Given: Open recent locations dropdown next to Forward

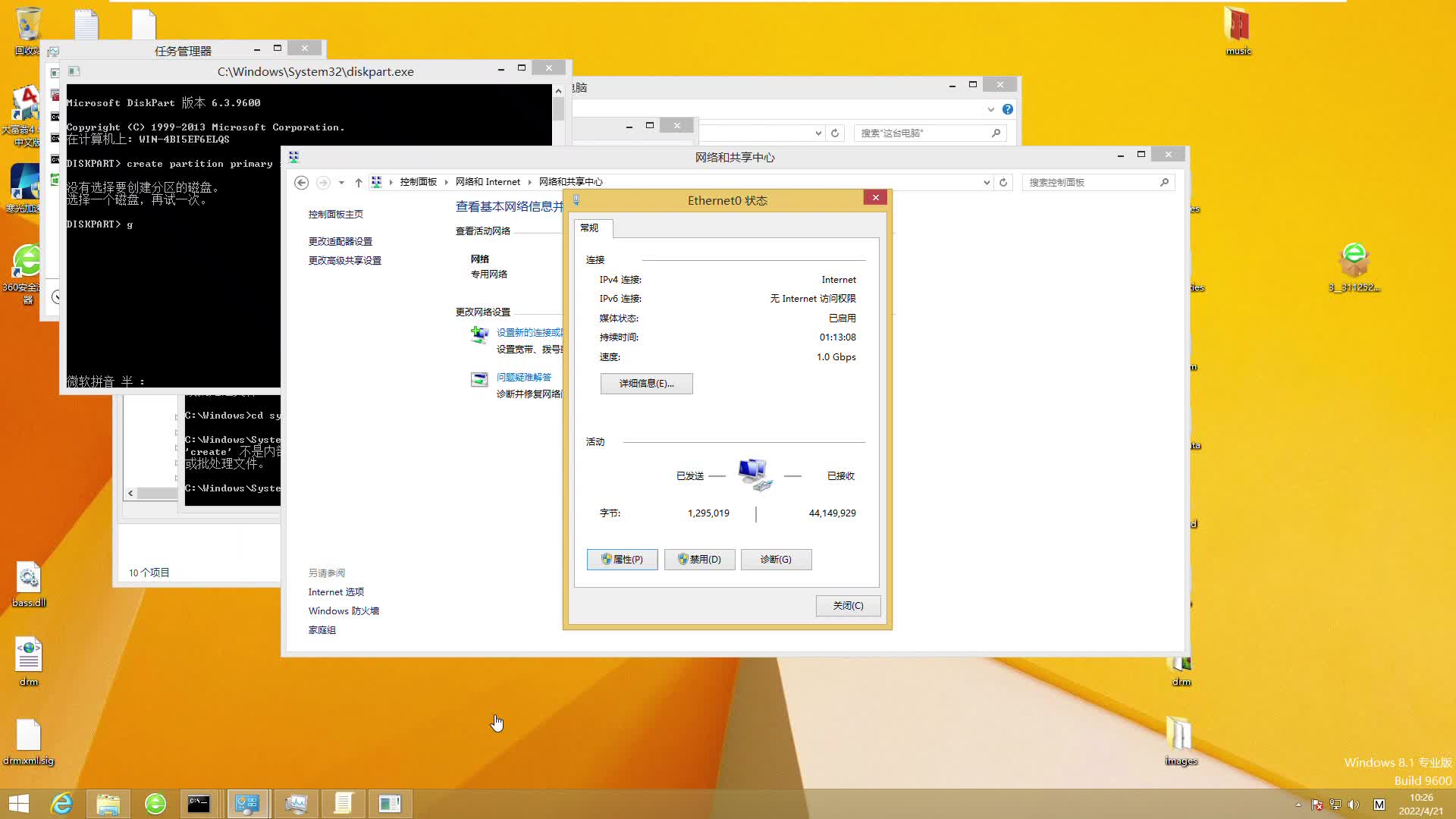Looking at the screenshot, I should [341, 183].
